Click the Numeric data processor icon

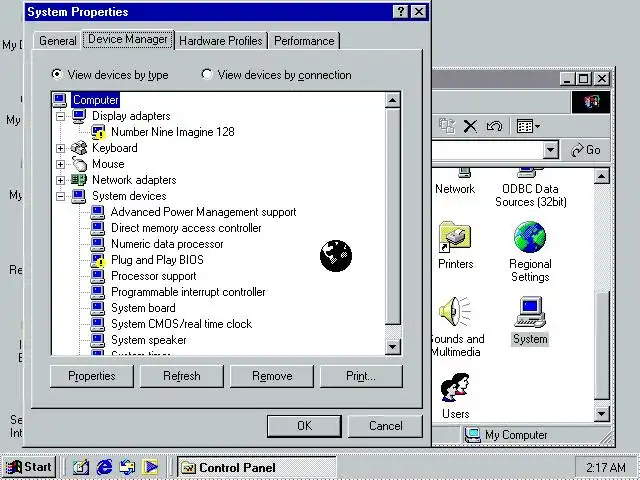coord(98,244)
